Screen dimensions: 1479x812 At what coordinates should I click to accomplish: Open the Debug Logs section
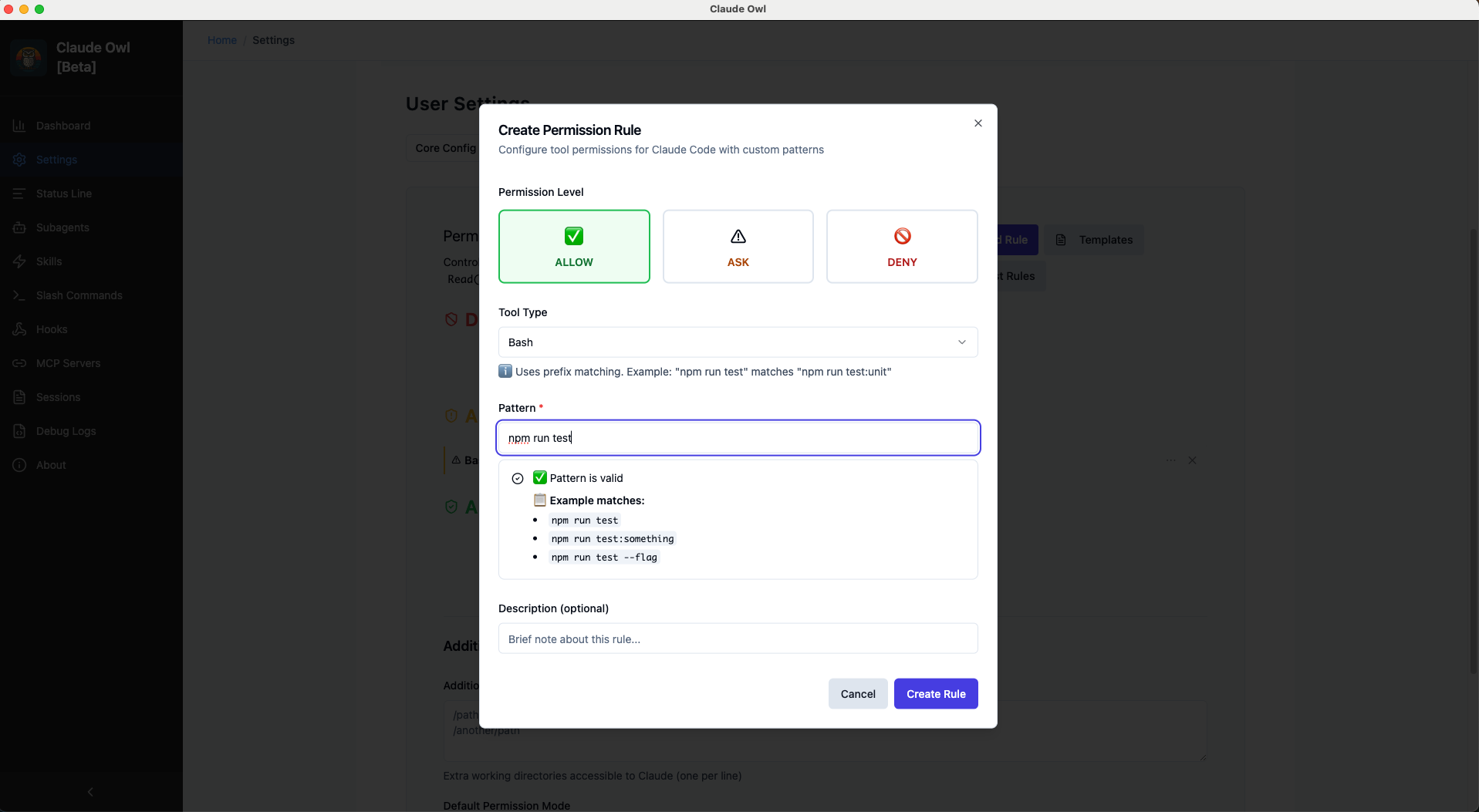click(x=65, y=431)
